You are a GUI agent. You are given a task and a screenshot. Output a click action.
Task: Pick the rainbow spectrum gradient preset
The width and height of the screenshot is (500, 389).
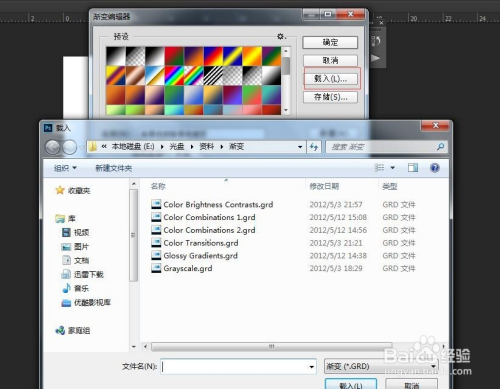174,75
